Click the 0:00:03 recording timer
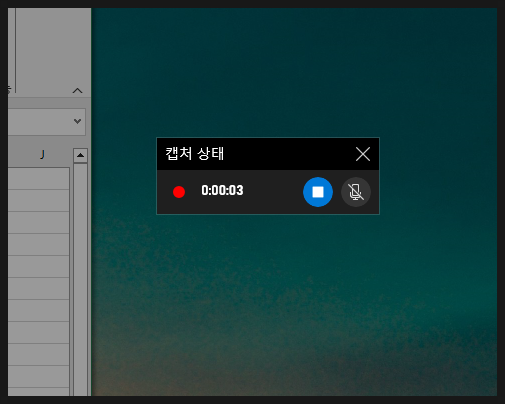Image resolution: width=505 pixels, height=404 pixels. pyautogui.click(x=222, y=191)
